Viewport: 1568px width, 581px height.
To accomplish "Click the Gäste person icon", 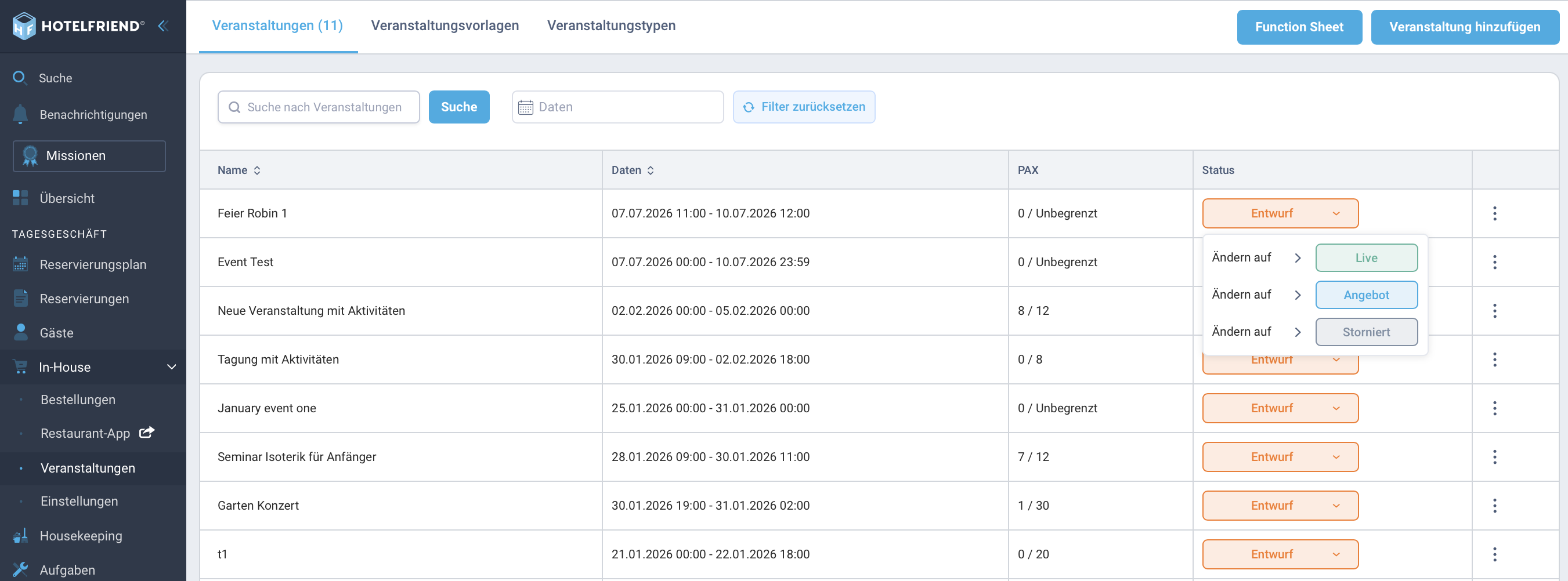I will coord(20,332).
